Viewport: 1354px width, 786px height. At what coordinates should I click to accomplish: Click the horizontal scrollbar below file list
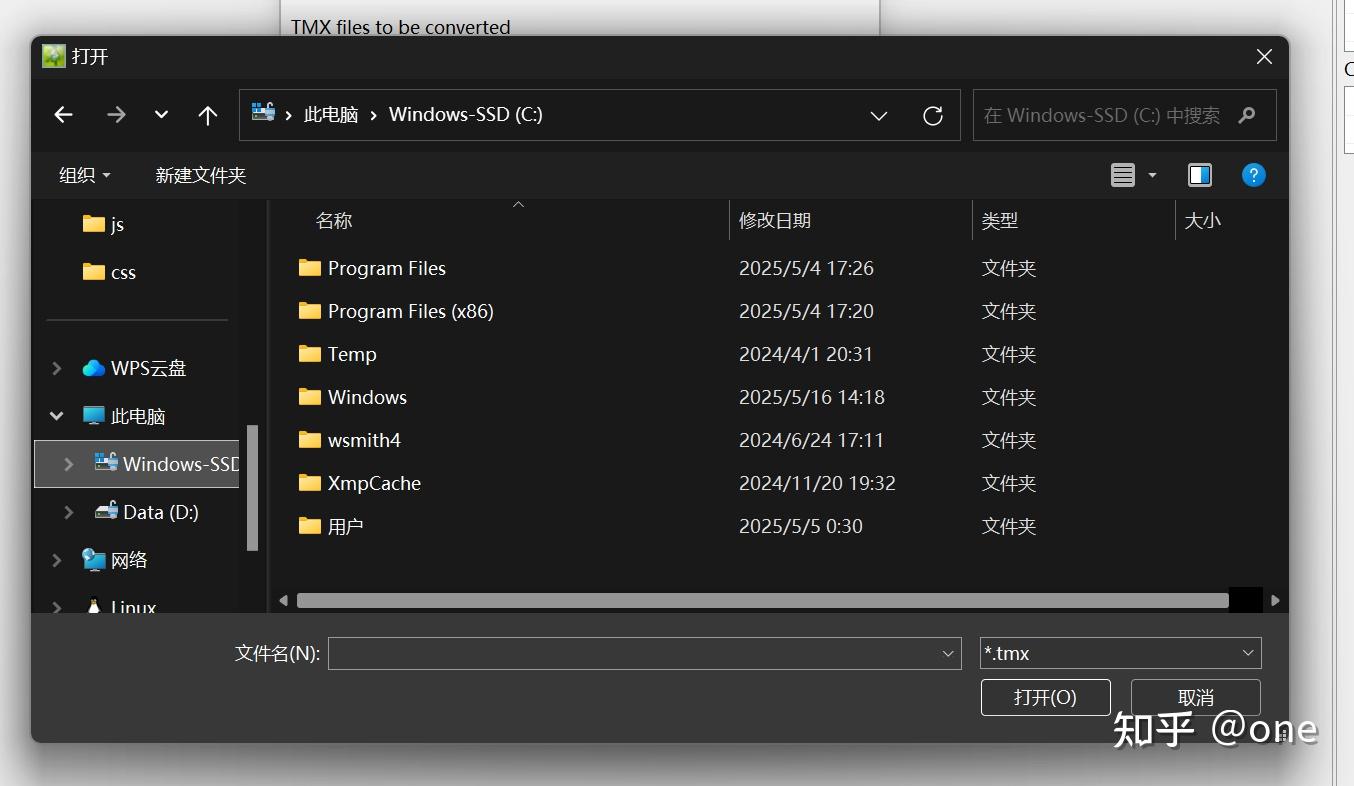760,600
